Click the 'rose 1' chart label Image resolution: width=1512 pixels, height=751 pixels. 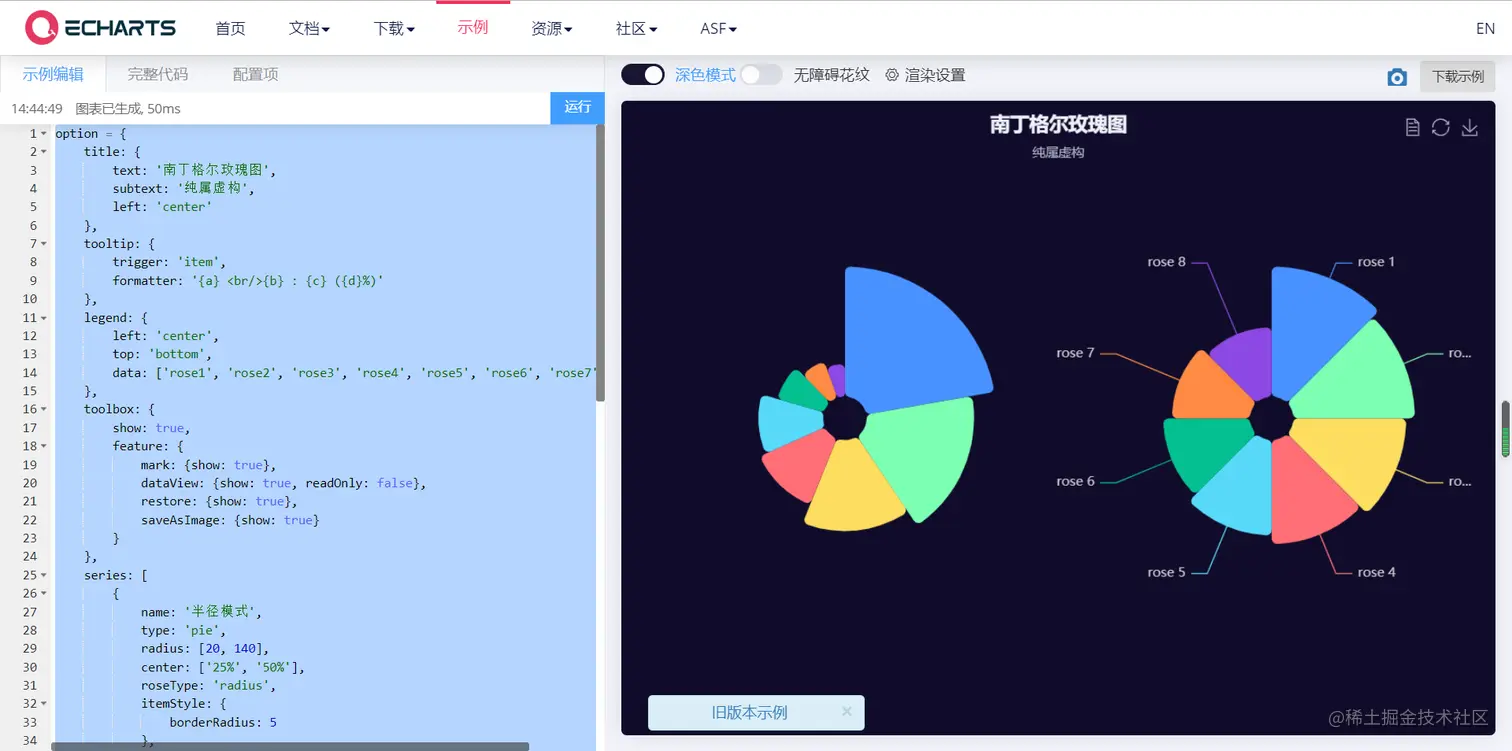1376,262
